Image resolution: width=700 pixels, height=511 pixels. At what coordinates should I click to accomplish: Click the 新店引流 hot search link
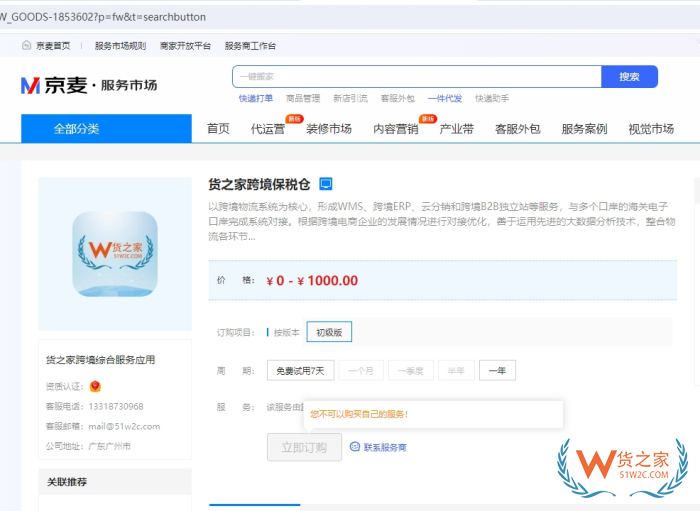point(350,98)
